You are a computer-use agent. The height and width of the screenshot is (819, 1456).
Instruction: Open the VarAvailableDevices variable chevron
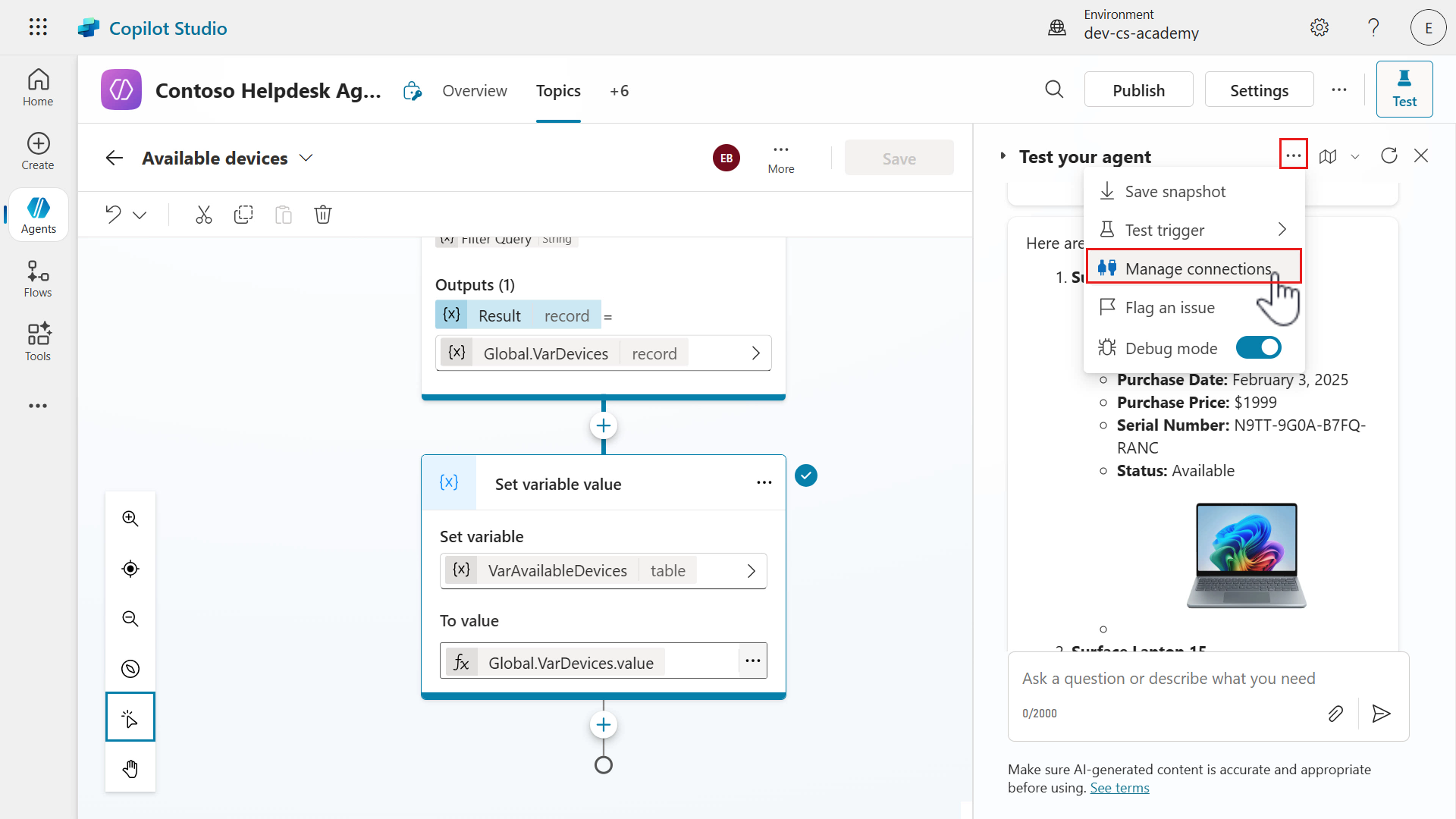751,571
